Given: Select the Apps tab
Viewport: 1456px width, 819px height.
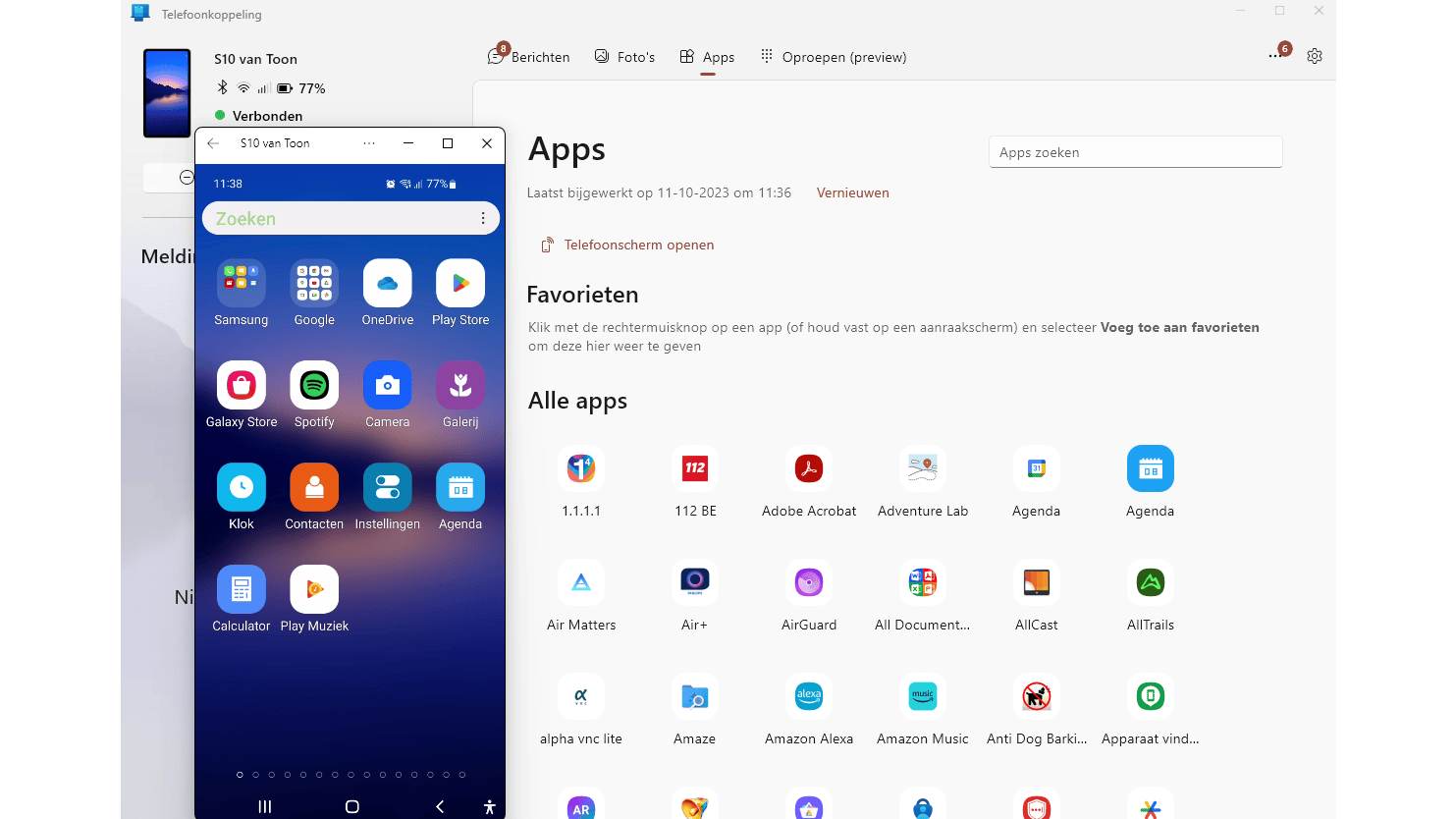Looking at the screenshot, I should tap(708, 57).
